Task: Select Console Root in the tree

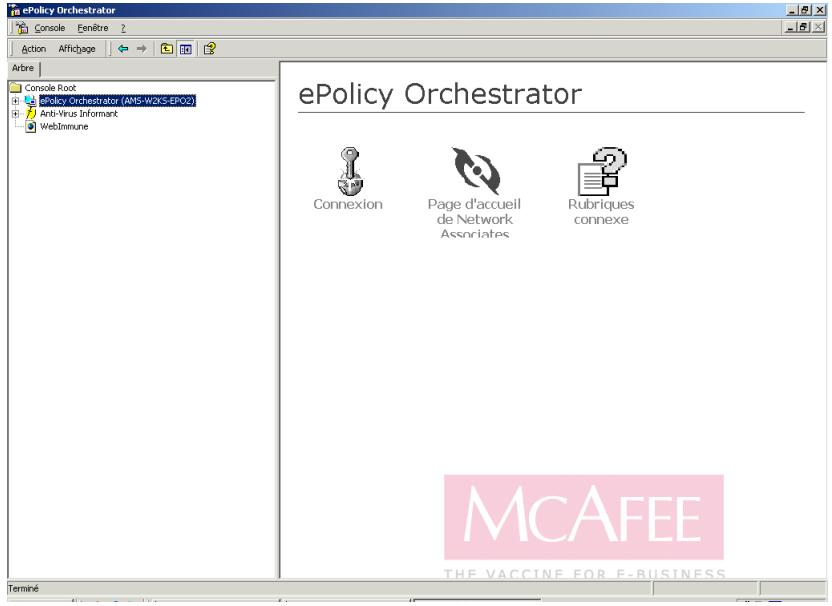Action: coord(50,88)
